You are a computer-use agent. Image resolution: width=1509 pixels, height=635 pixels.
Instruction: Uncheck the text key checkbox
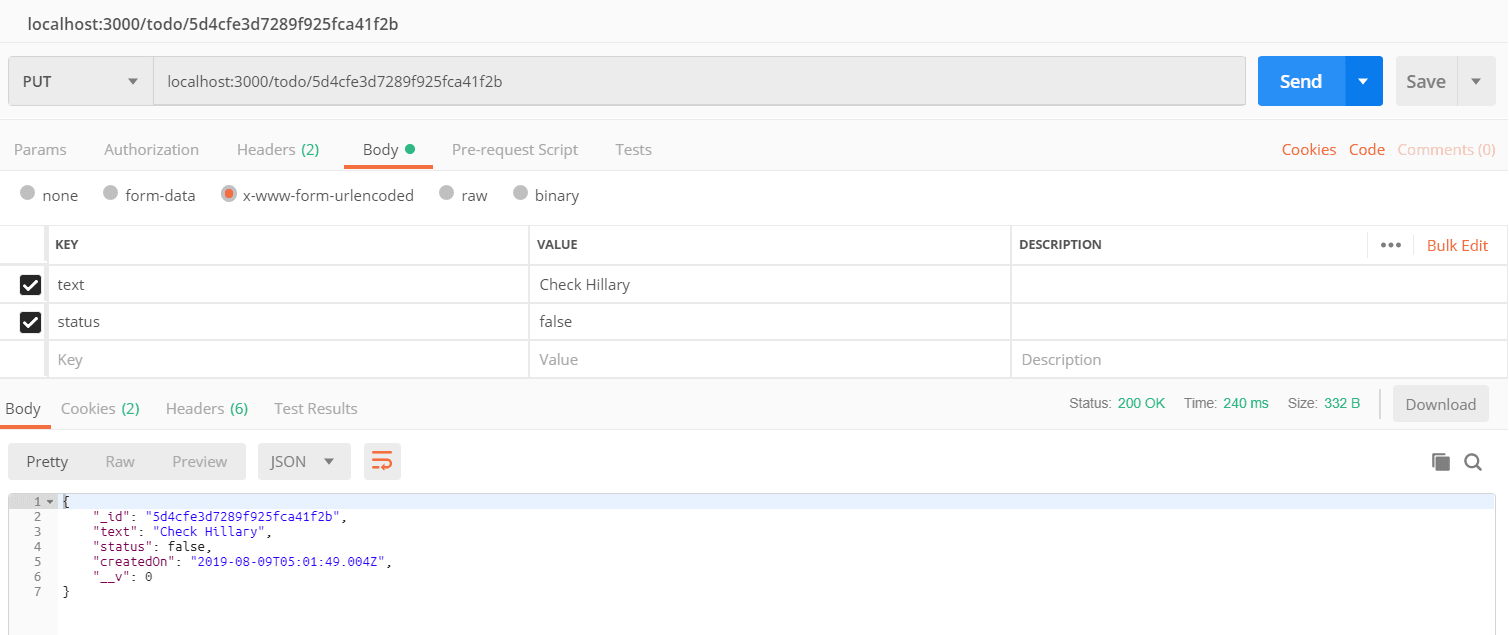[x=30, y=285]
